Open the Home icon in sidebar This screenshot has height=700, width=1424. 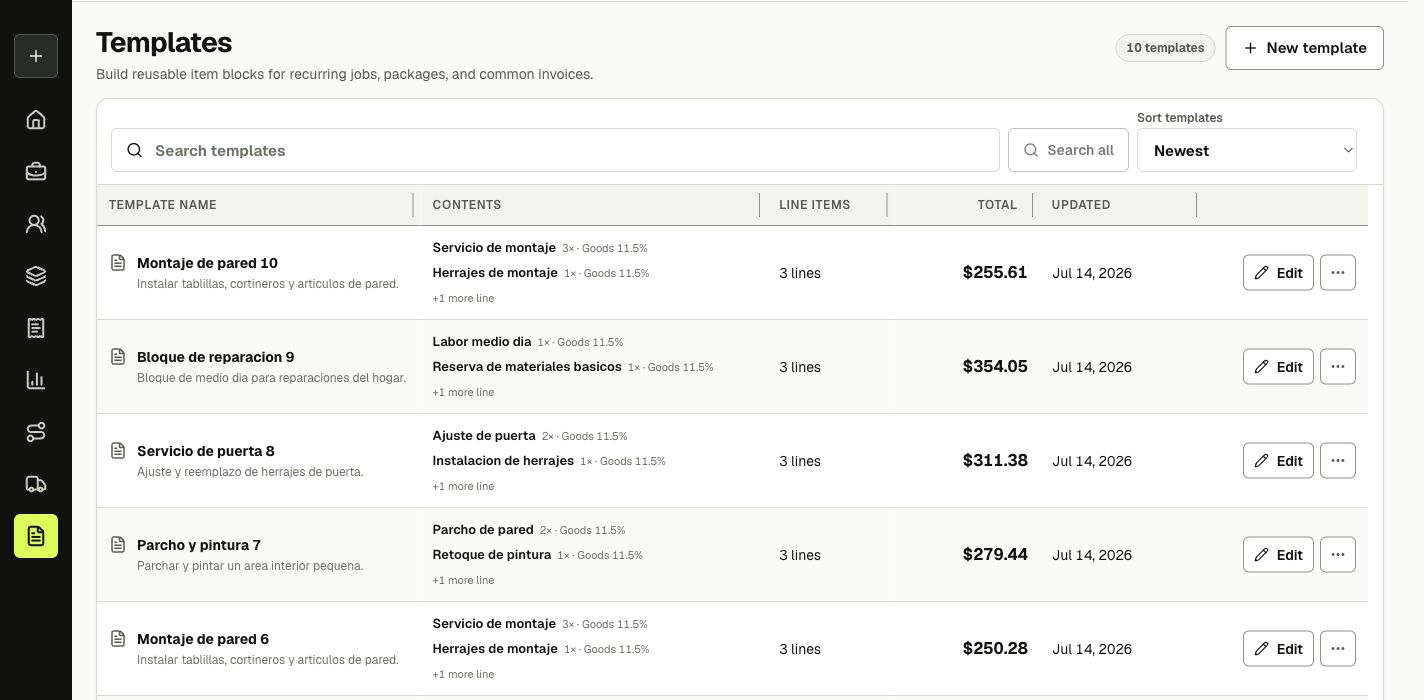(36, 120)
